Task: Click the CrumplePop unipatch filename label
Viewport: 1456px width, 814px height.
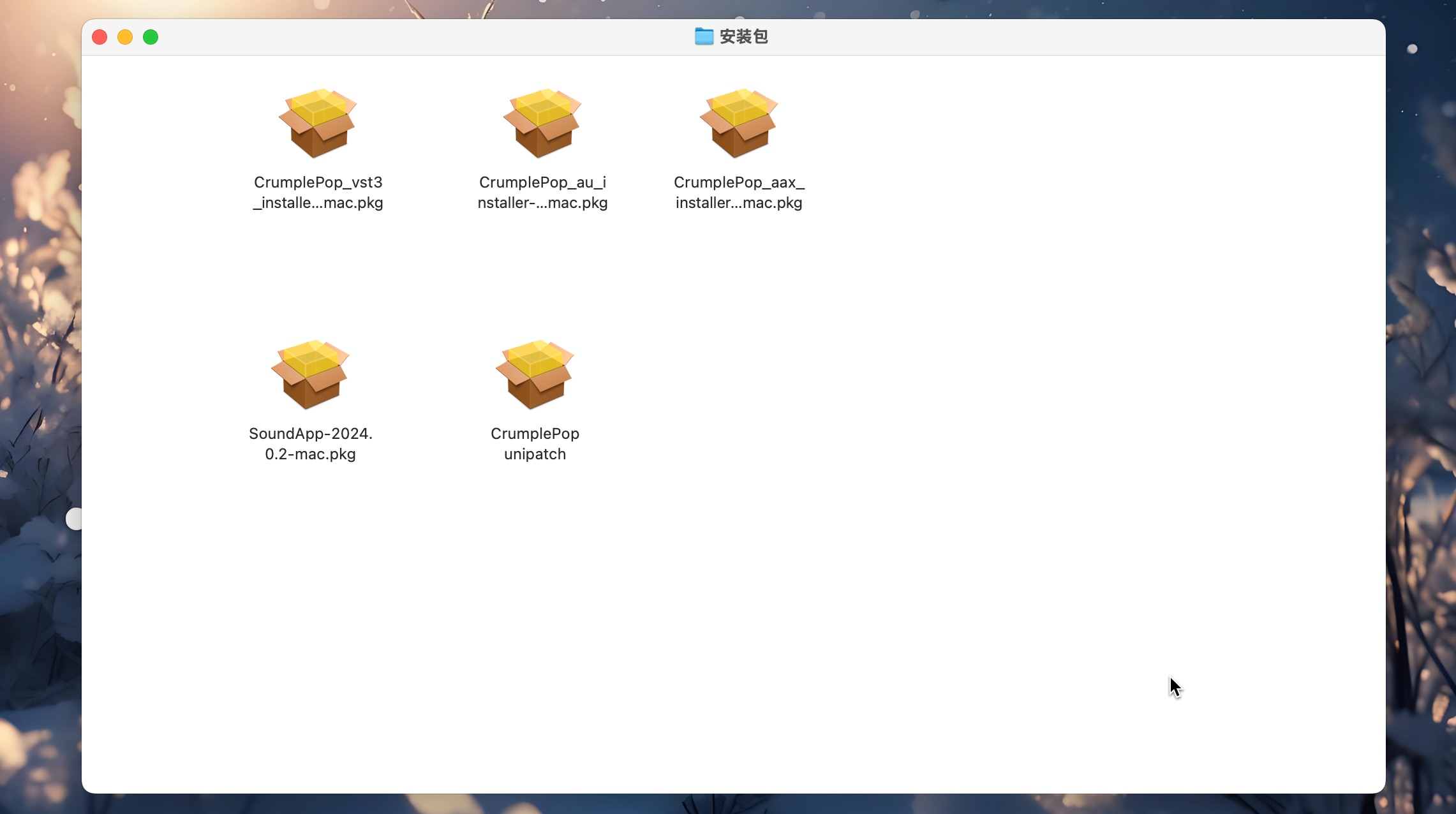Action: (x=535, y=443)
